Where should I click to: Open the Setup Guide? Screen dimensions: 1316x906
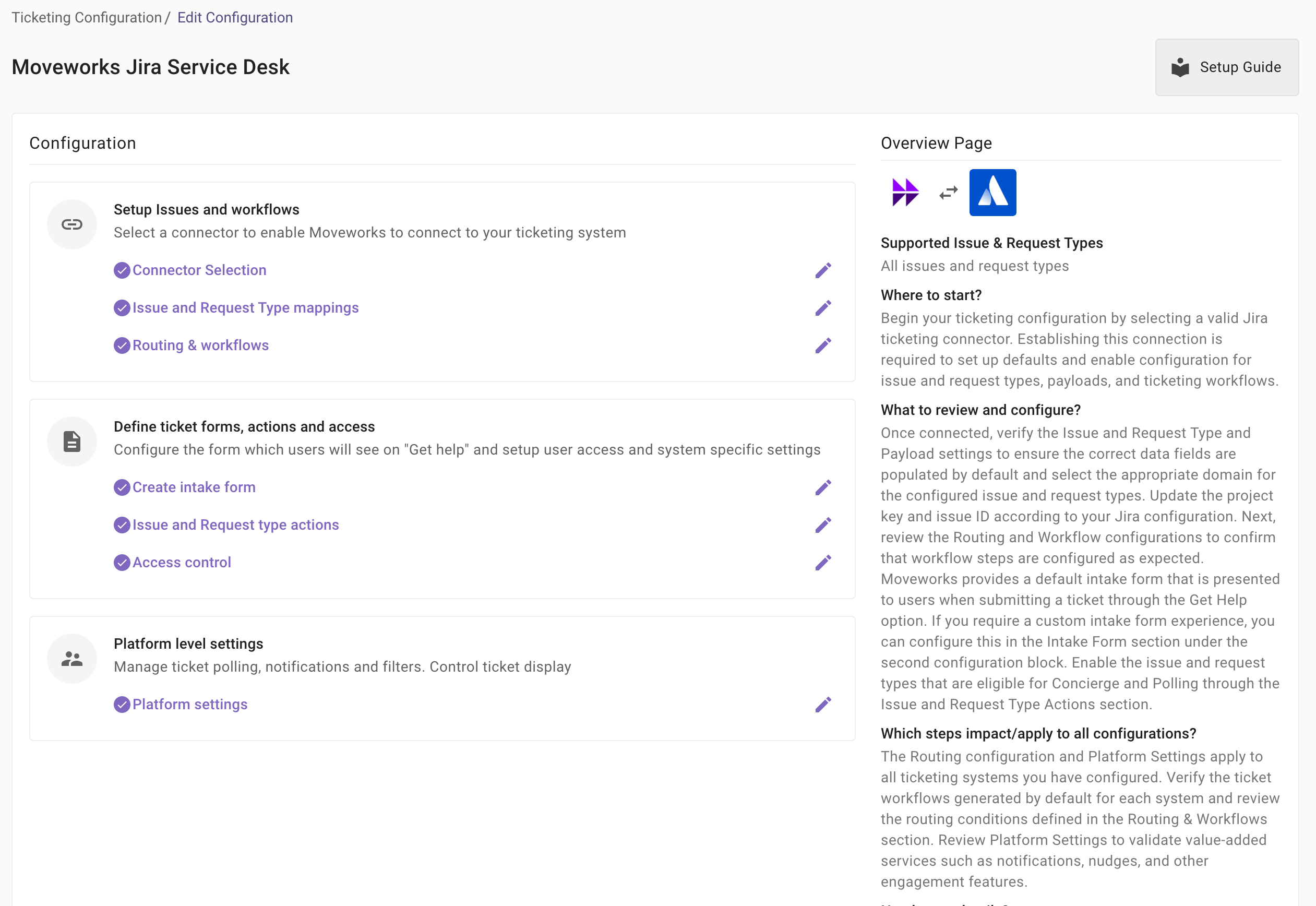[1226, 67]
